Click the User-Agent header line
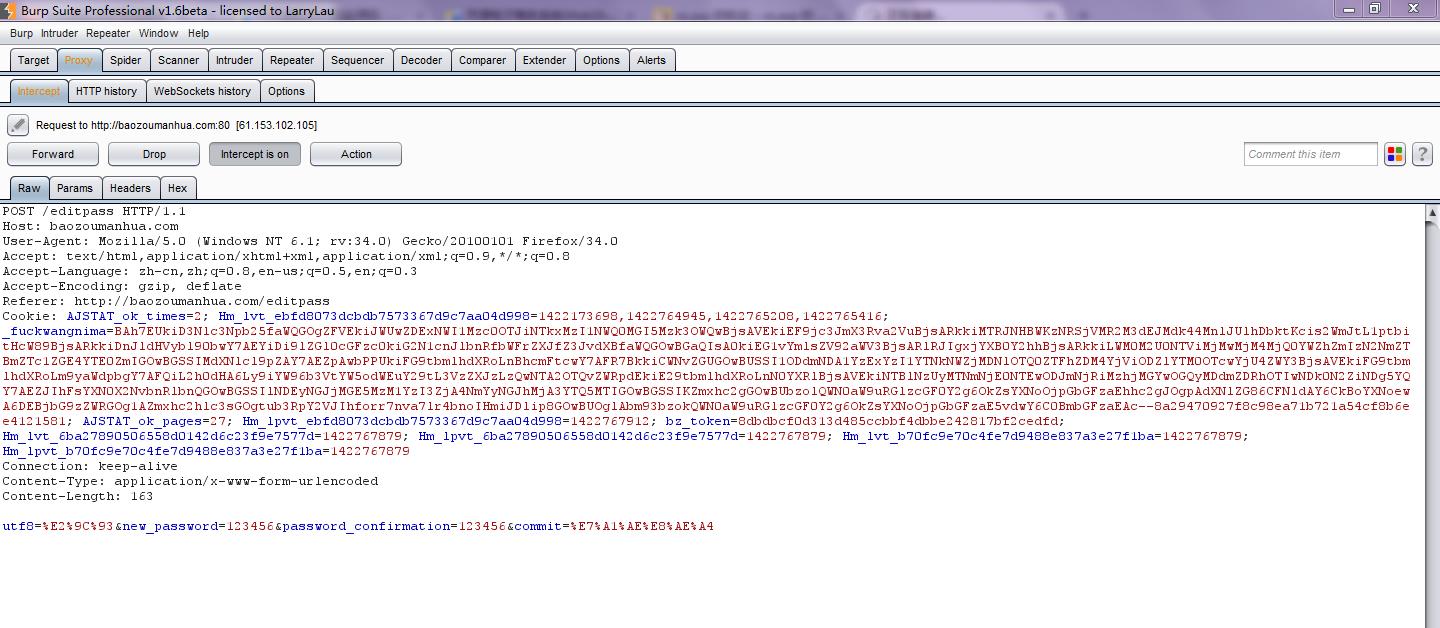 [310, 241]
